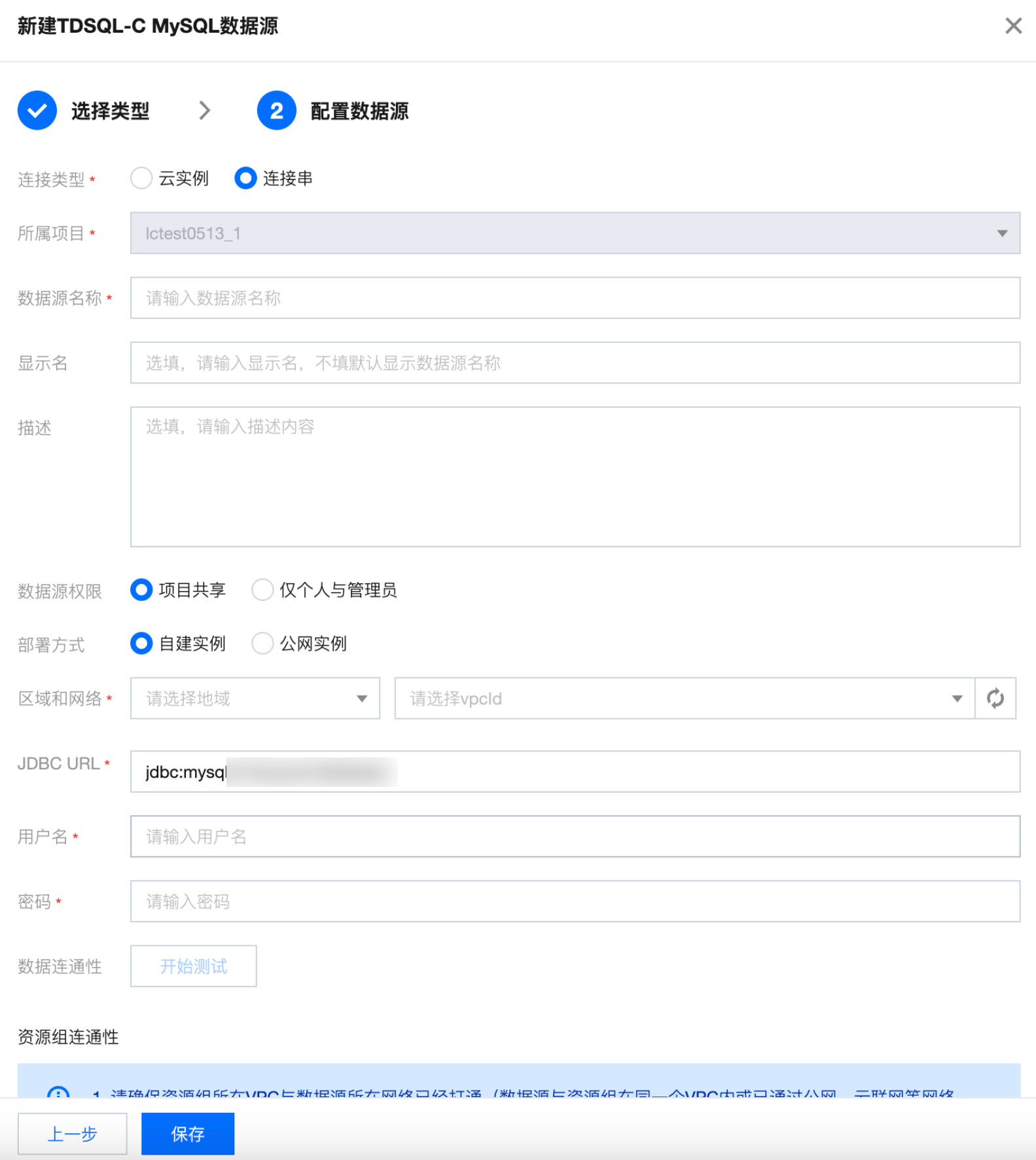Click the 资源组连通性 section heading
The image size is (1036, 1160).
click(x=68, y=1037)
